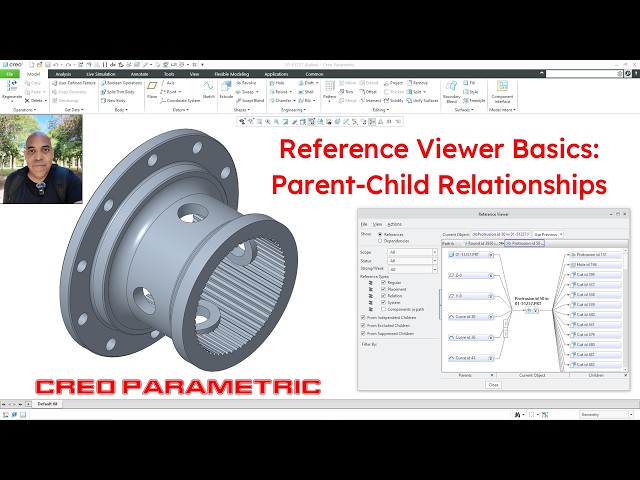Pick the Revolve tool

click(x=246, y=83)
